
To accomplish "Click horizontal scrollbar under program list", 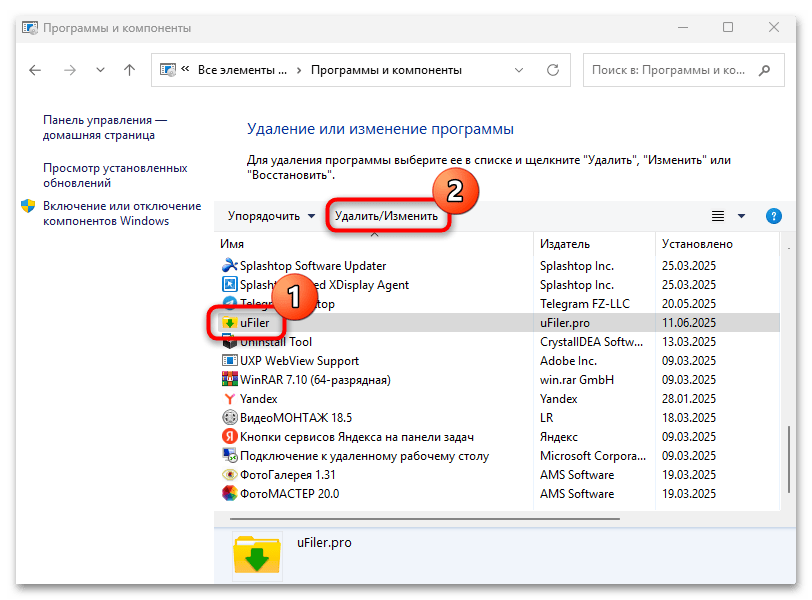I will click(425, 518).
